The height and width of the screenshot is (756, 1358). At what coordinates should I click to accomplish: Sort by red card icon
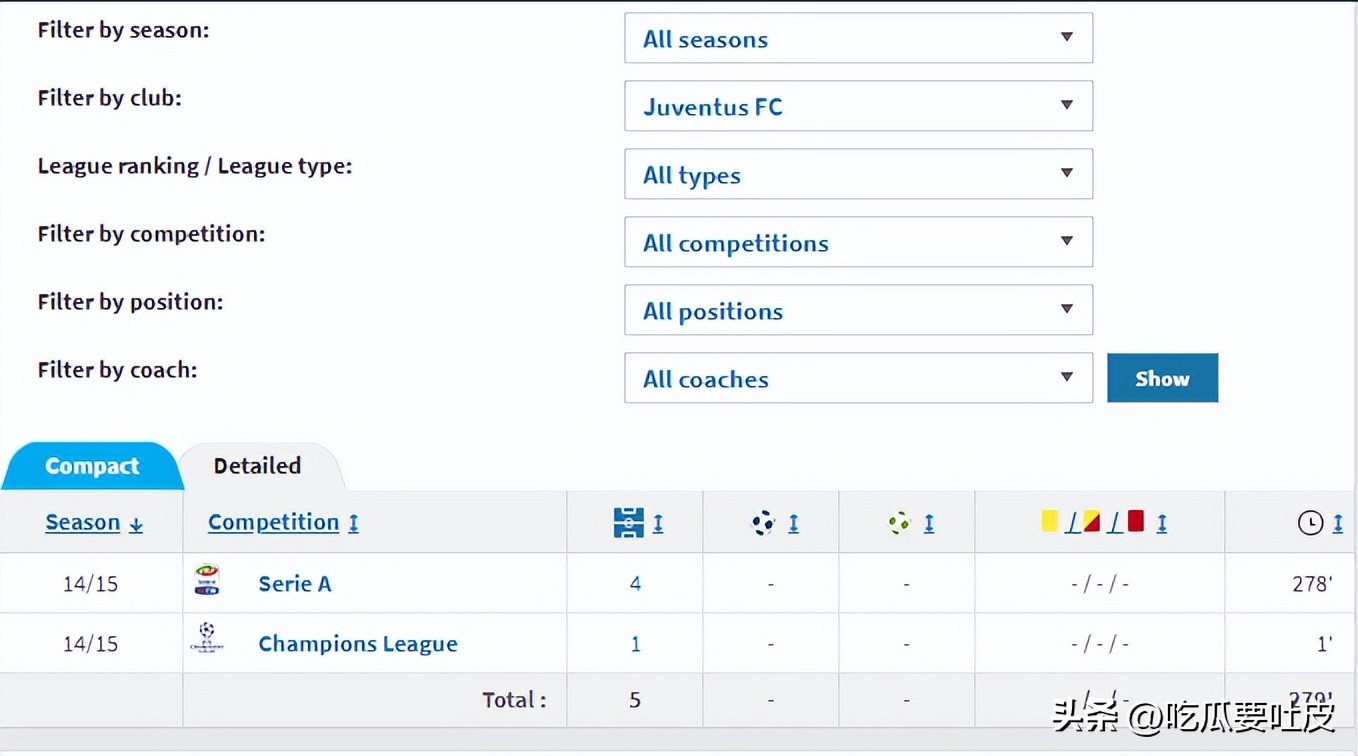1135,521
